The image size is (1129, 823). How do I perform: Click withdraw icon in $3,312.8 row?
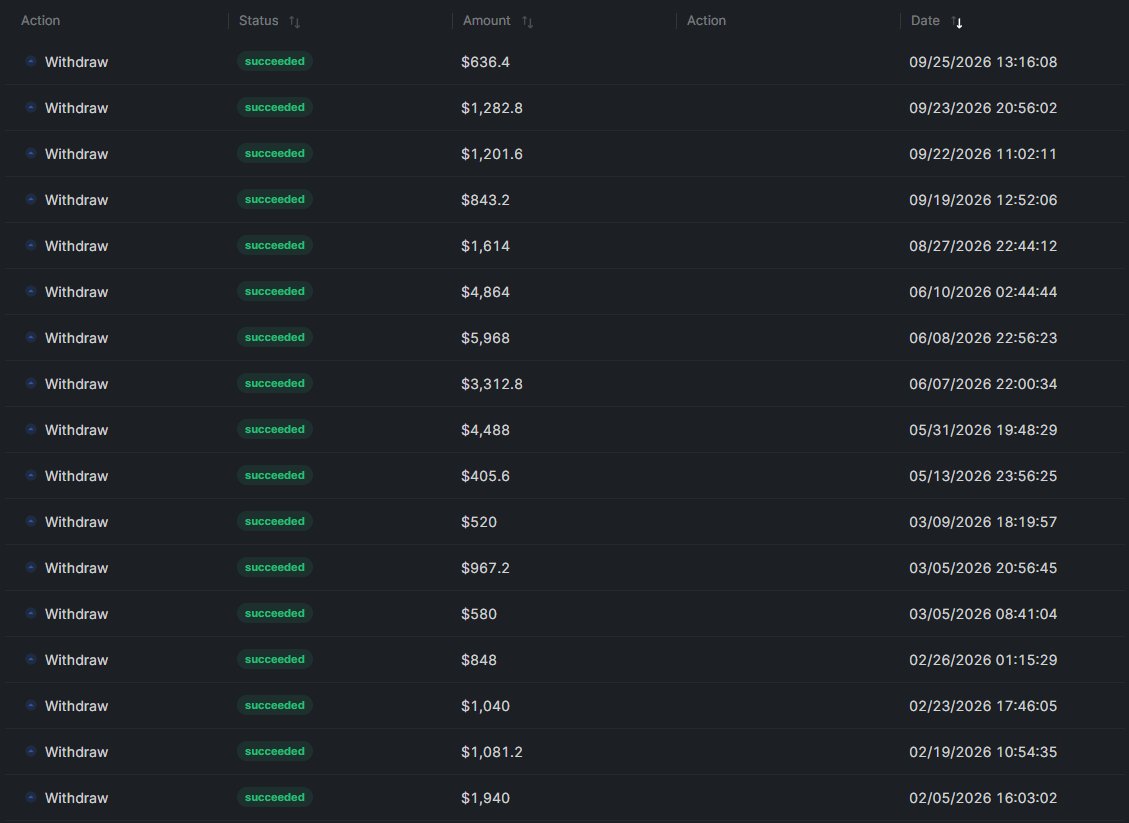pos(30,384)
